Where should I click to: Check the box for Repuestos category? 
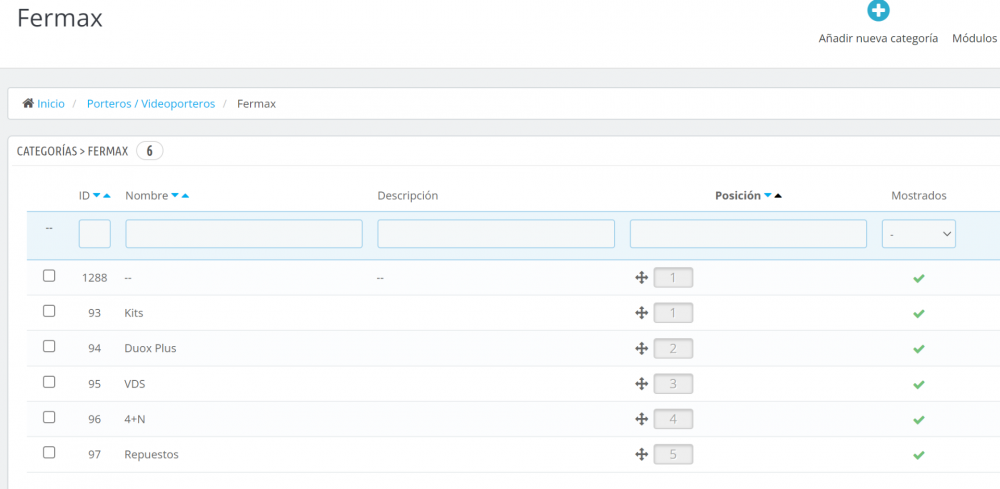(49, 453)
